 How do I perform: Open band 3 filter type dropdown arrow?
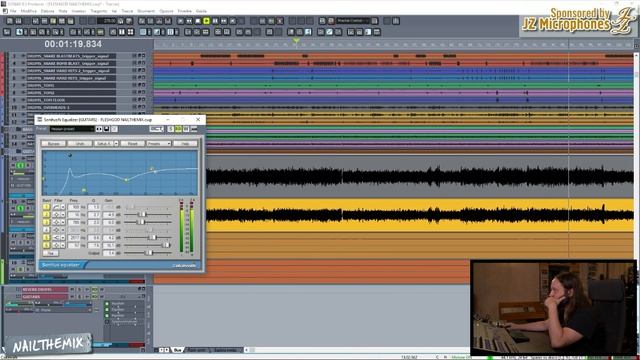tap(63, 222)
